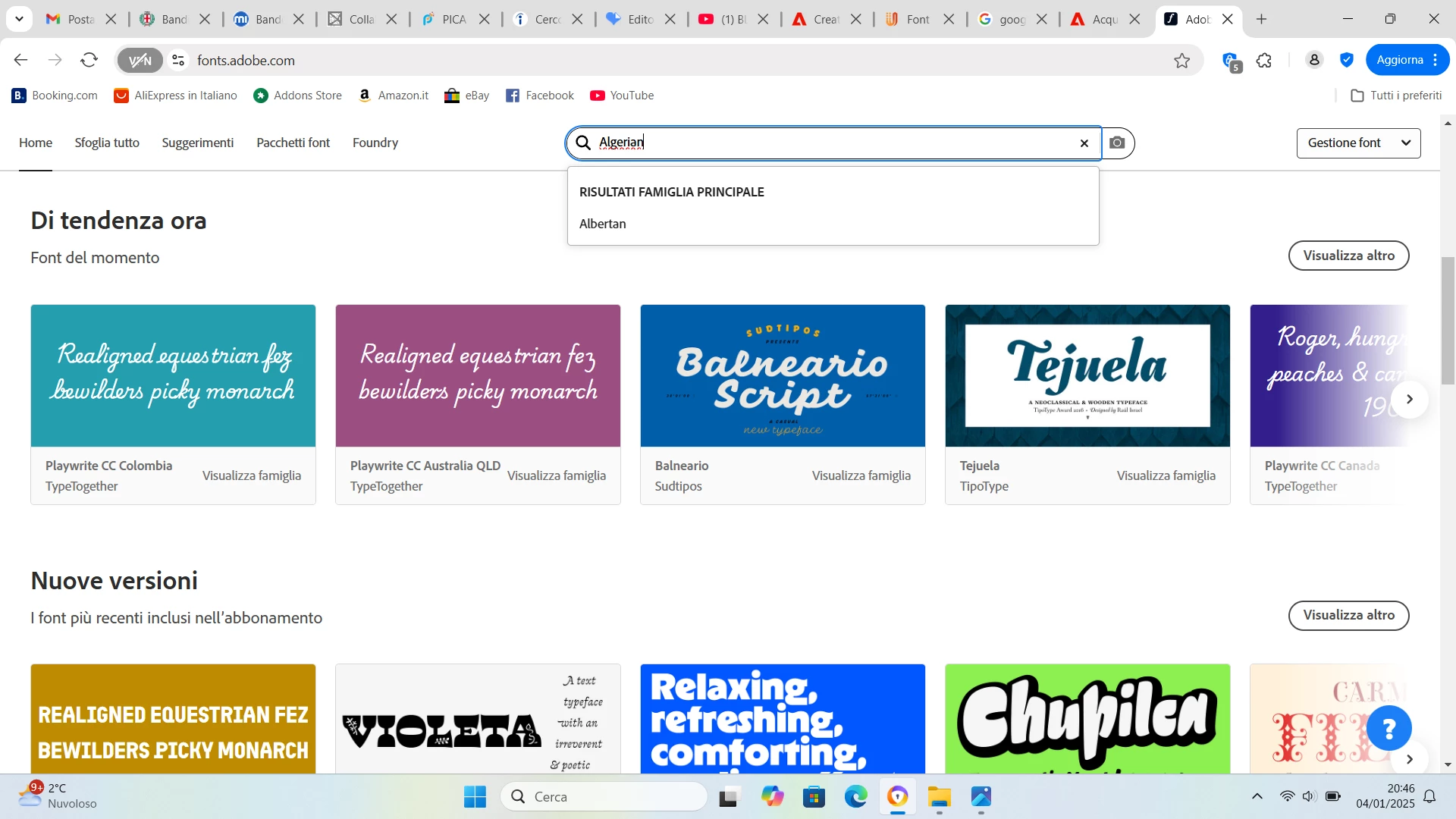Click into the Algerian search field
Screen dimensions: 1456x819
(834, 143)
